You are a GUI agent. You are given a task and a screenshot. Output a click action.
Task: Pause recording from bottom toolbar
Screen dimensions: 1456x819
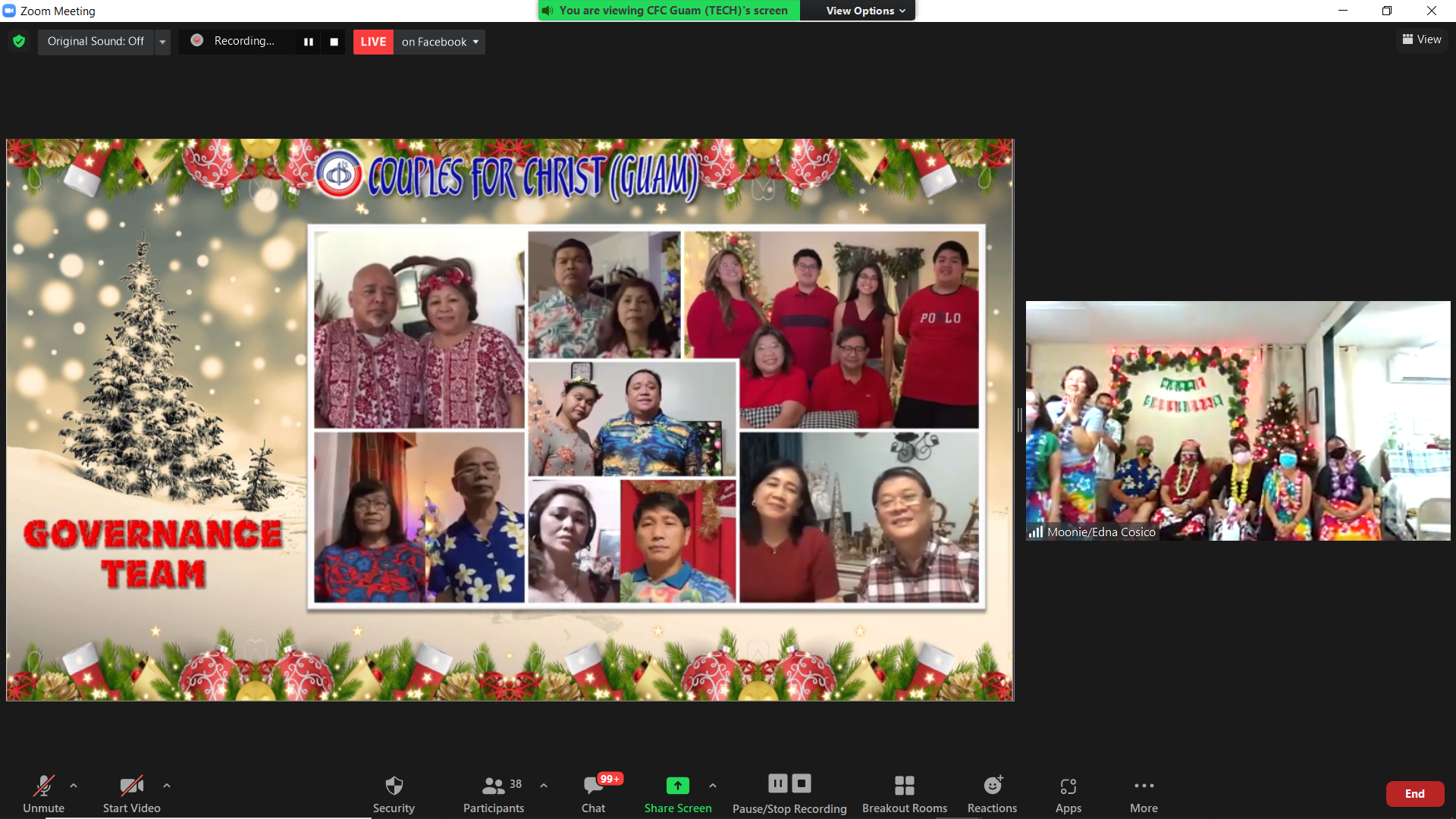click(777, 783)
